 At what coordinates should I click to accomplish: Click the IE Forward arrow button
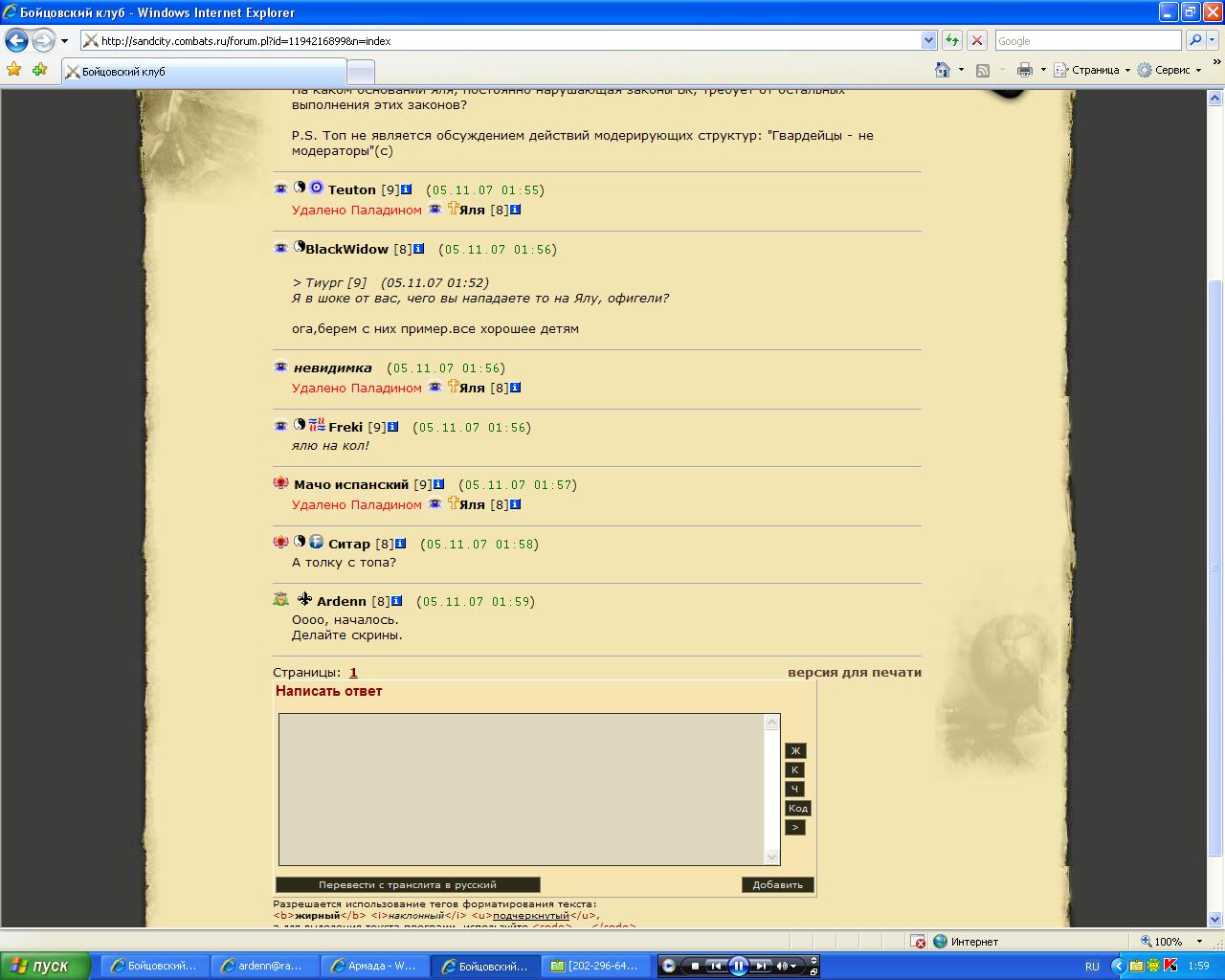(43, 40)
